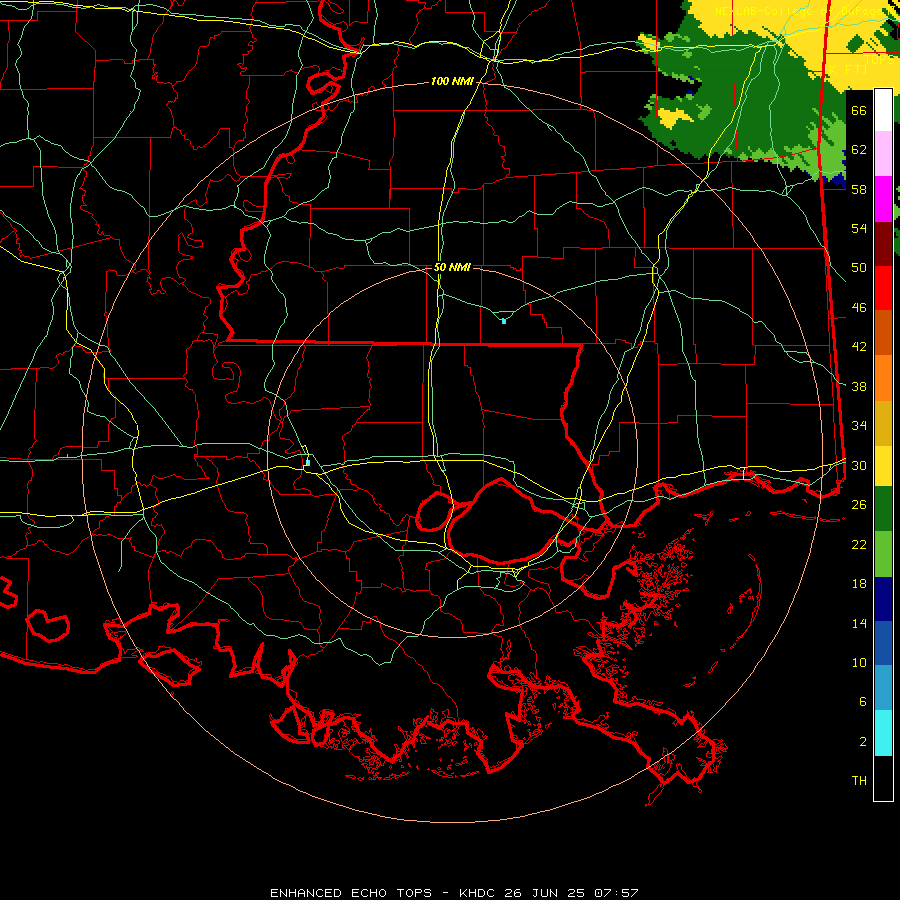The image size is (900, 900).
Task: Select the cyan legend swatch
Action: pyautogui.click(x=883, y=734)
